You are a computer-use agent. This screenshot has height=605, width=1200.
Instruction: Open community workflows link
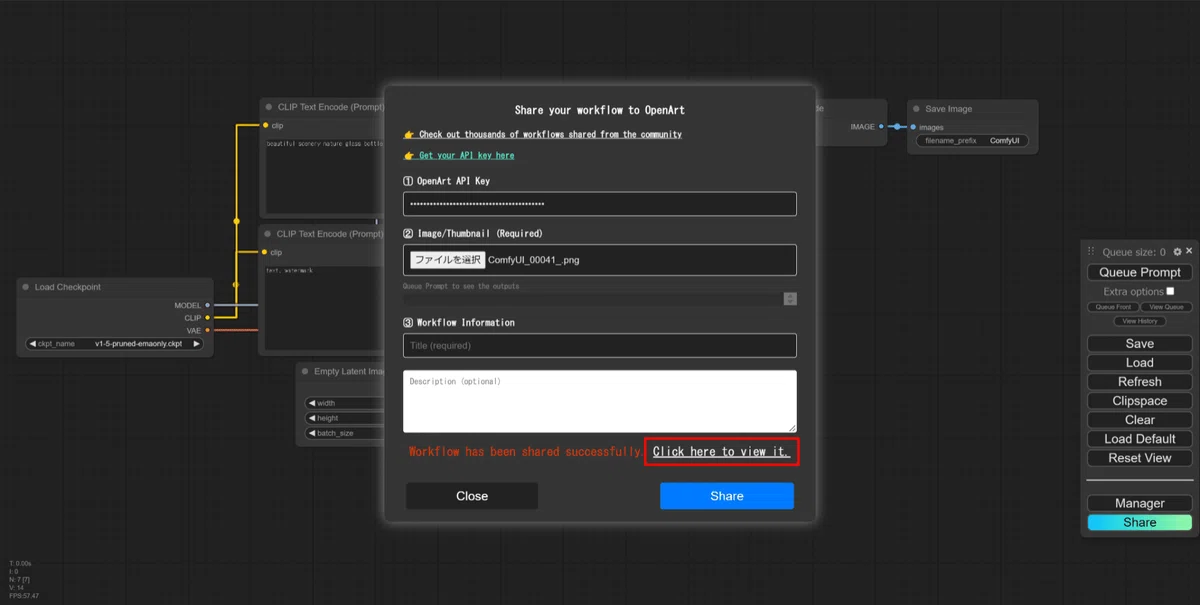550,134
